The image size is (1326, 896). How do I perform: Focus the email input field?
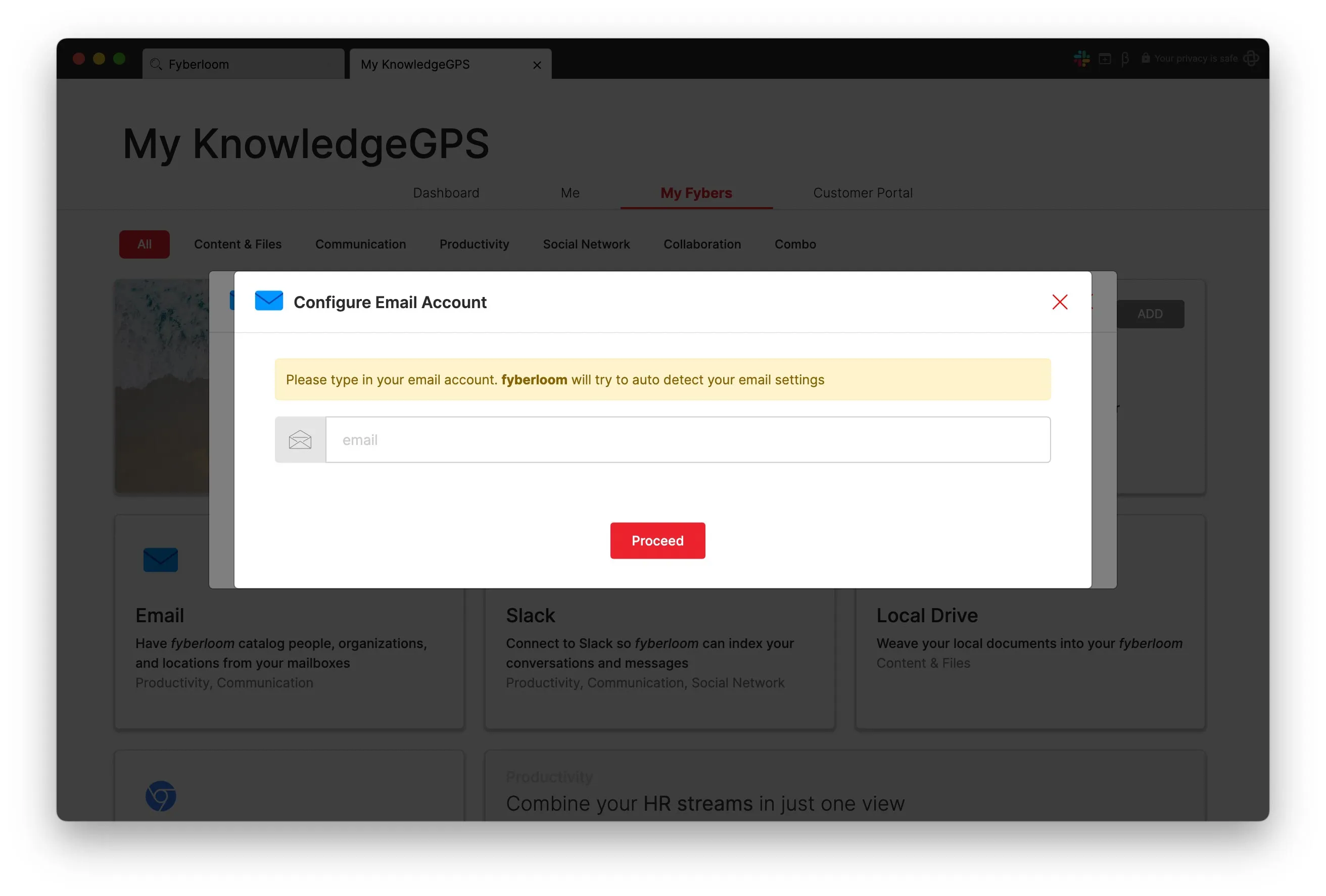pos(688,440)
